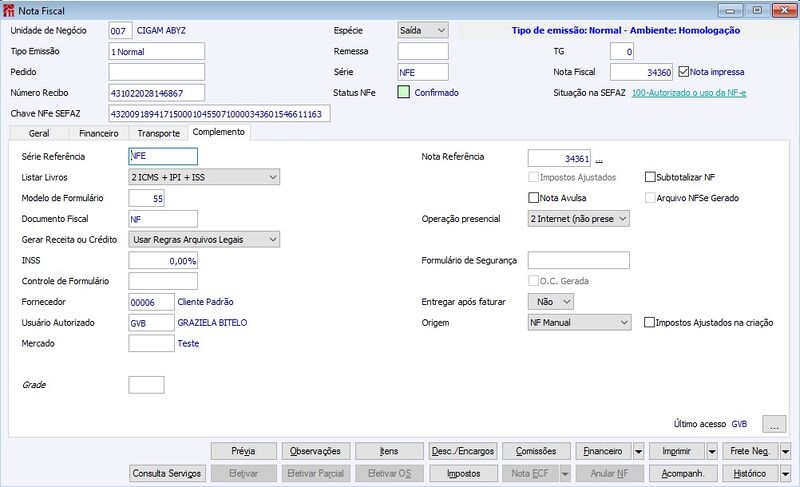Open the Histórico button
Screen dimensions: 800x487
(750, 474)
